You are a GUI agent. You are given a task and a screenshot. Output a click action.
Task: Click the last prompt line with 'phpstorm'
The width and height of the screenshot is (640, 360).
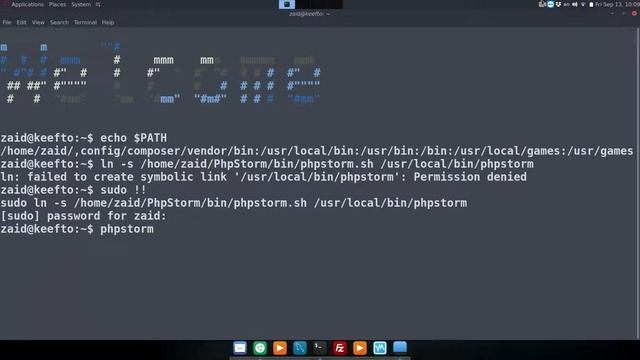point(77,229)
